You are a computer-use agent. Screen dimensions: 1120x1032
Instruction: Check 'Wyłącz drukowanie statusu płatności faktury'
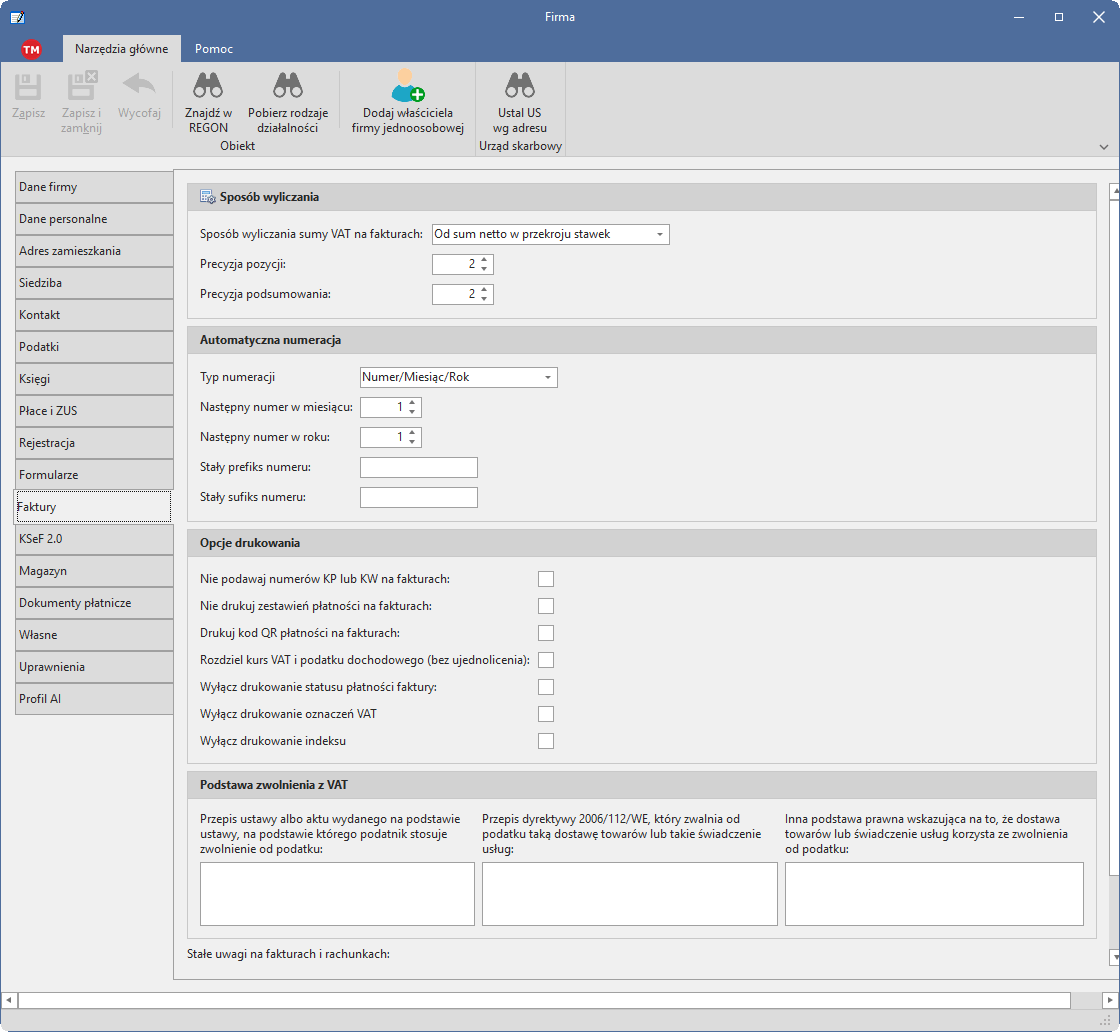(546, 687)
